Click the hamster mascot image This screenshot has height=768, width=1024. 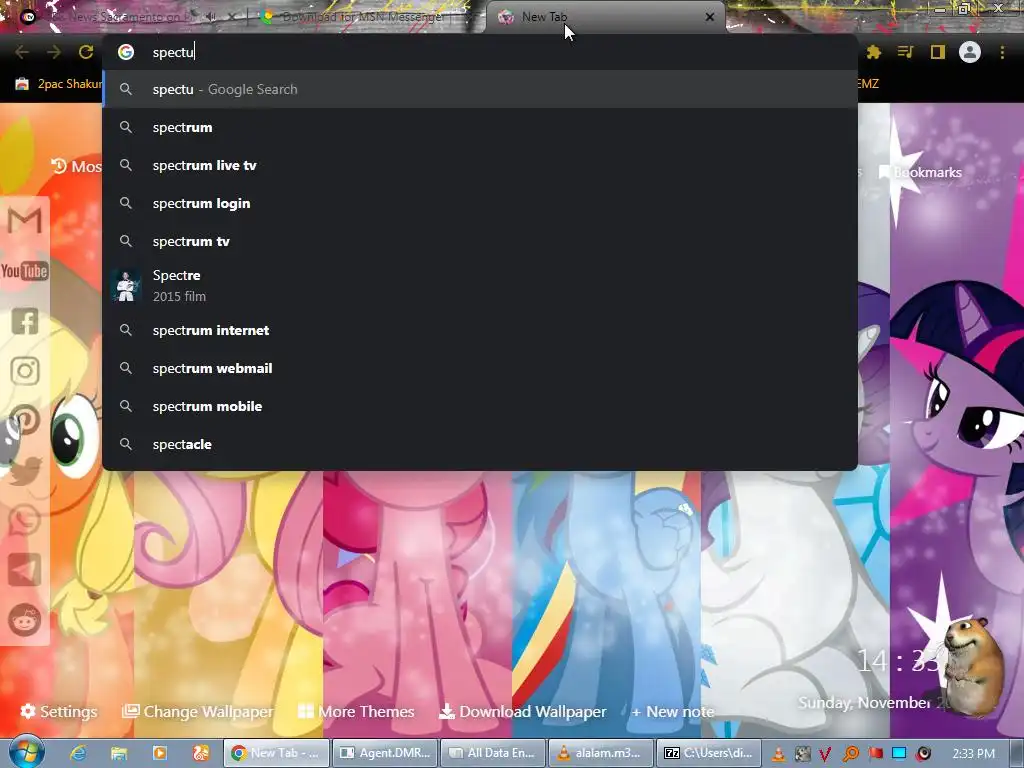point(973,666)
